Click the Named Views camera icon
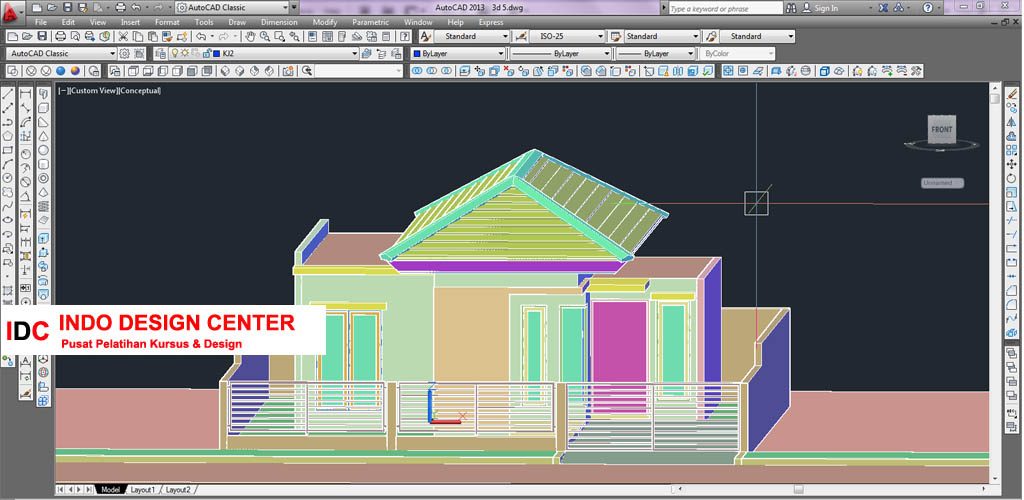 (287, 70)
